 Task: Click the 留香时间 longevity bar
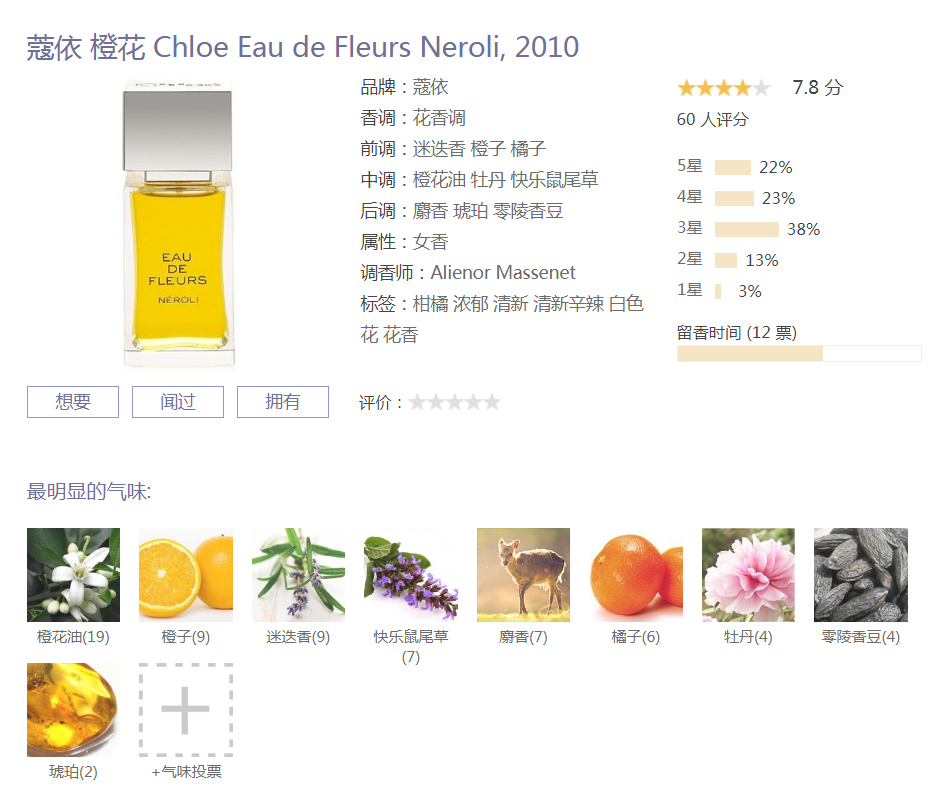click(x=799, y=354)
